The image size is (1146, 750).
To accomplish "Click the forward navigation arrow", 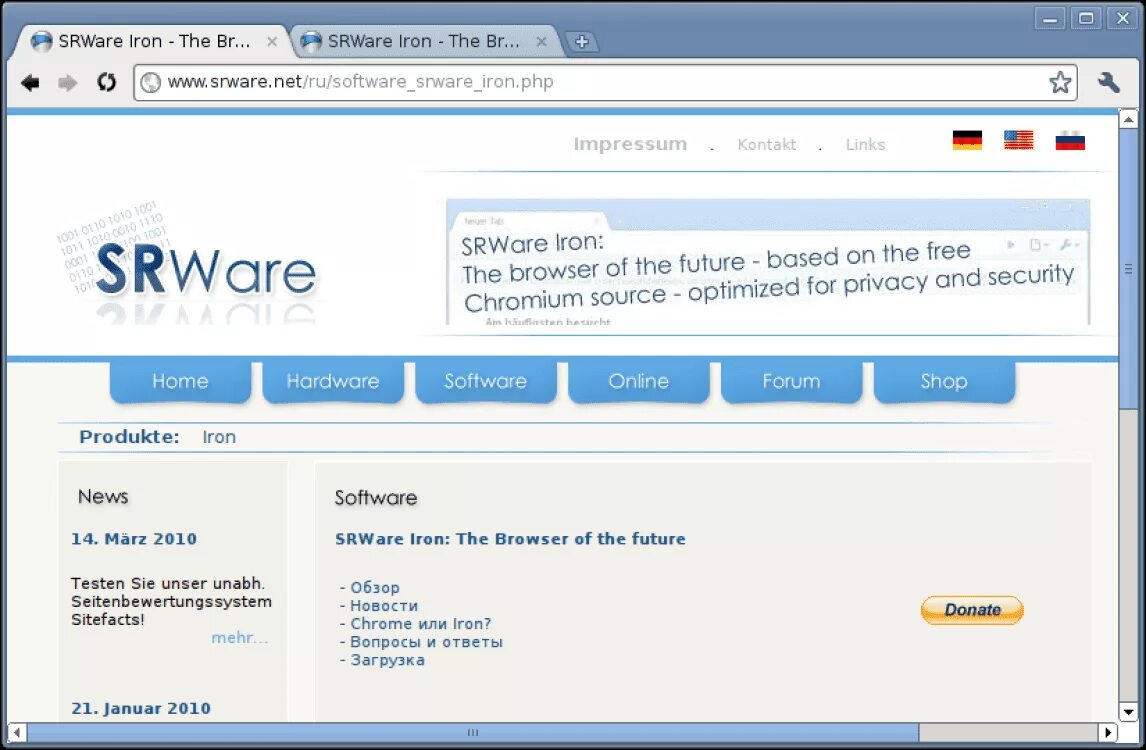I will [x=68, y=83].
